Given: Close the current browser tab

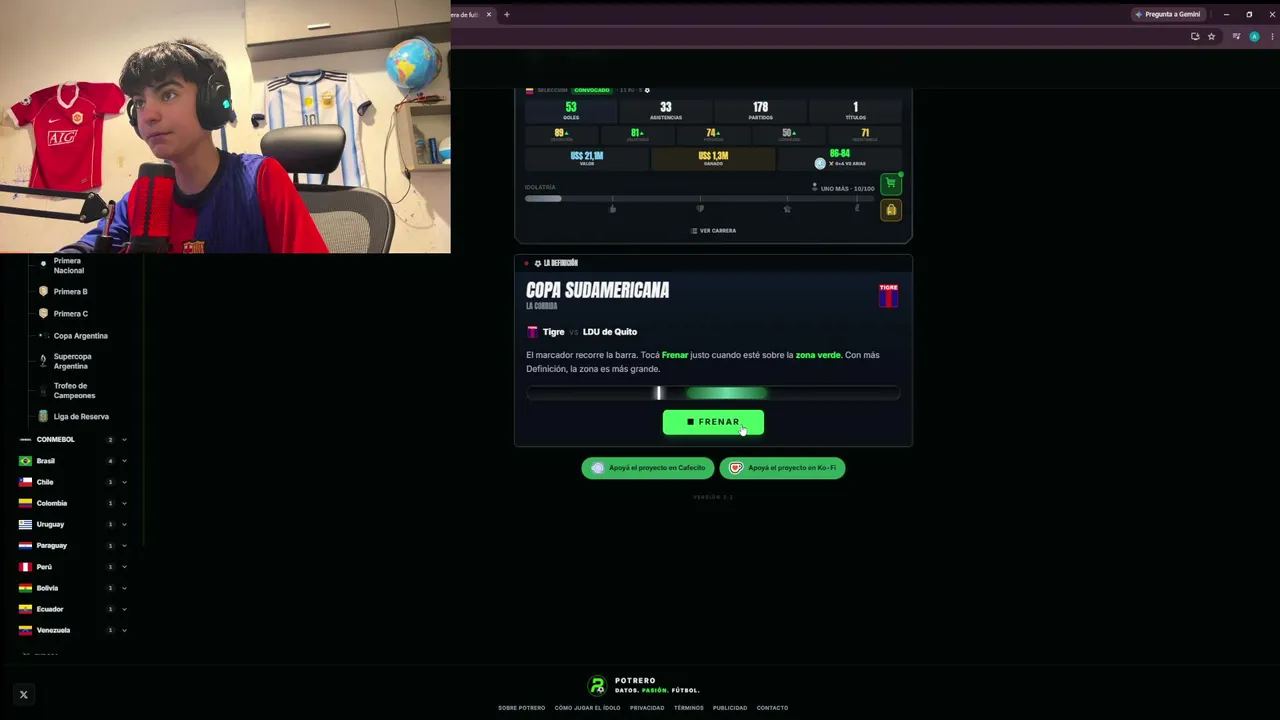Looking at the screenshot, I should point(488,14).
